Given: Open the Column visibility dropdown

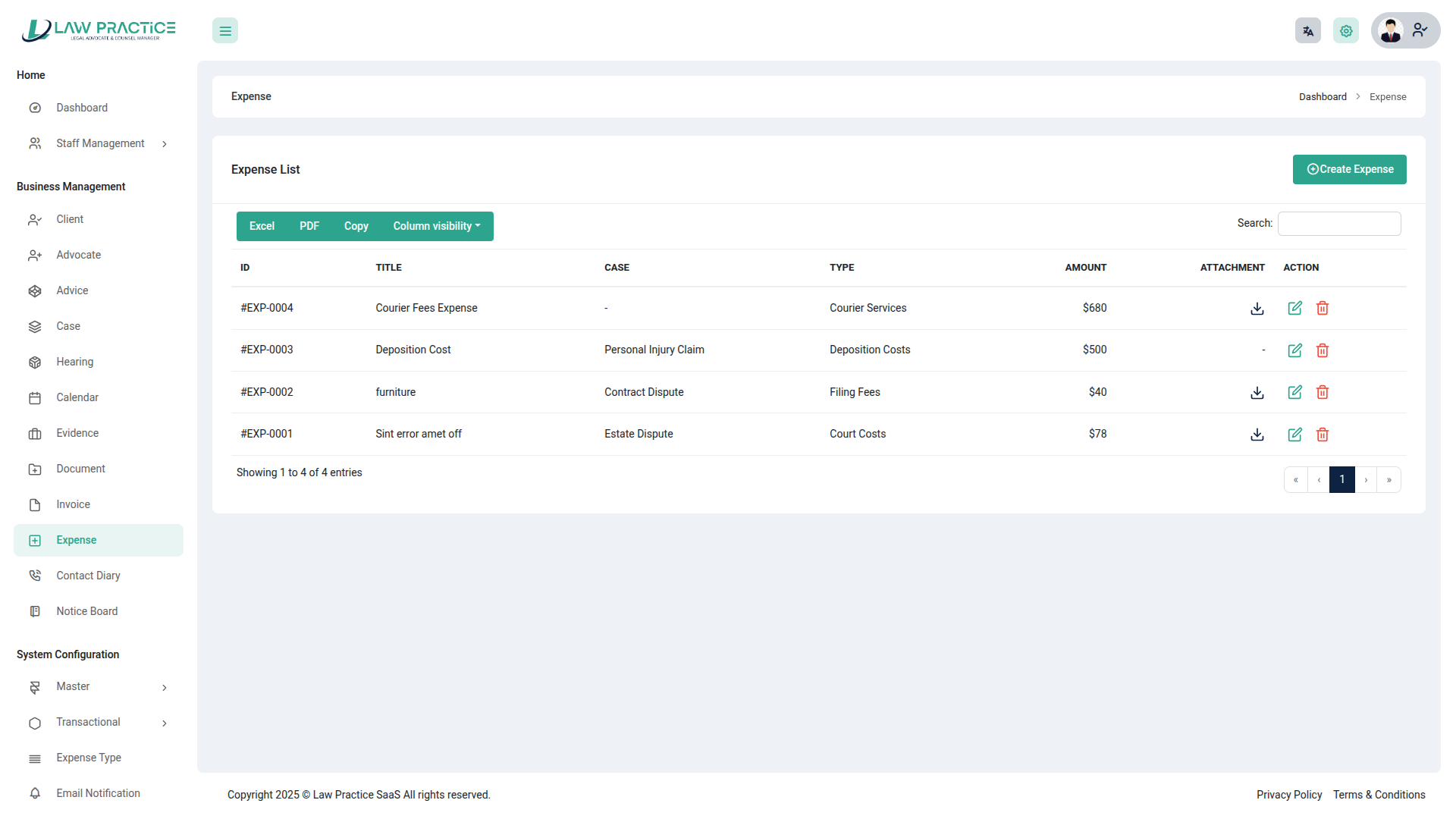Looking at the screenshot, I should [437, 226].
